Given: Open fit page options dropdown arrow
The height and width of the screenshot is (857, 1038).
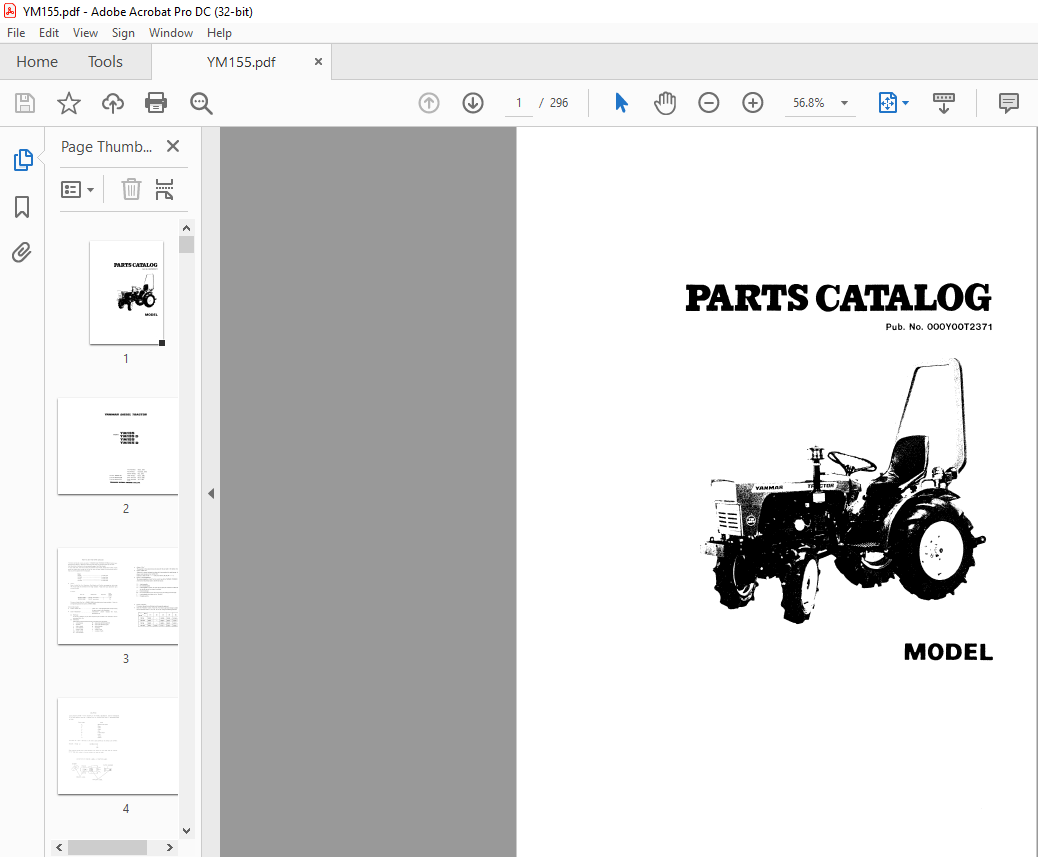Looking at the screenshot, I should point(906,103).
